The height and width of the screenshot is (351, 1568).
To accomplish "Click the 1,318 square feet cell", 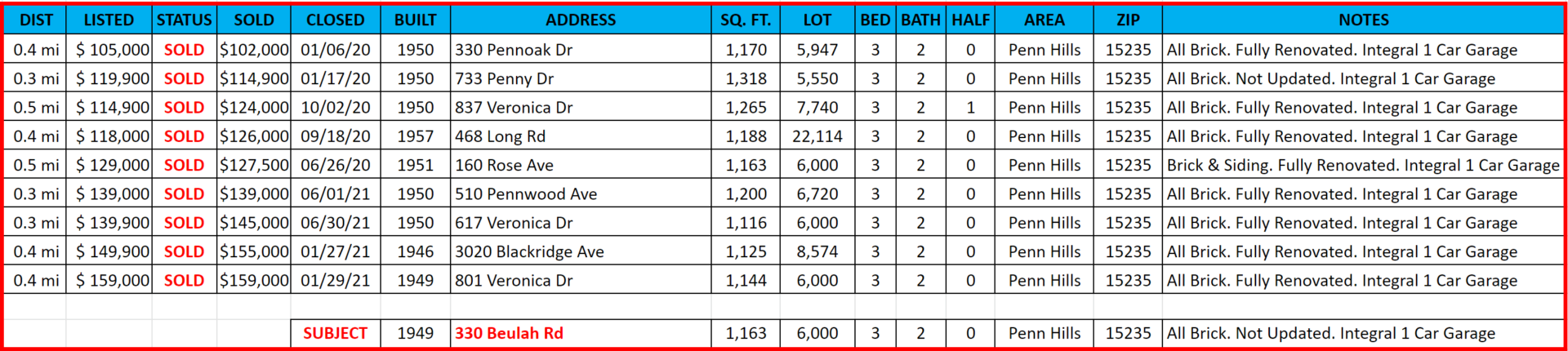I will point(746,78).
